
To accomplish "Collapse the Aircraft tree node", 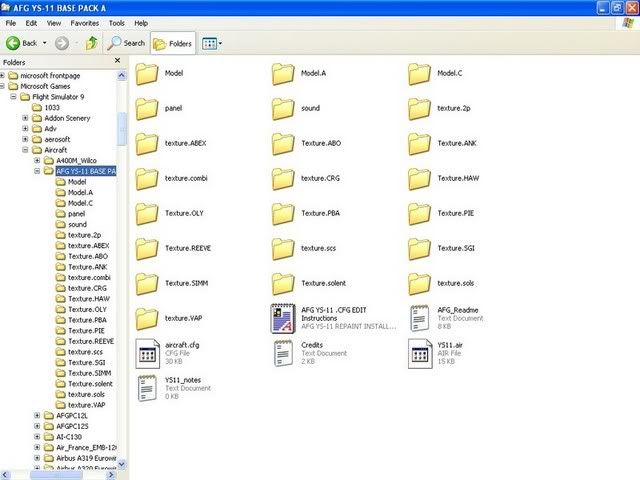I will pos(25,150).
